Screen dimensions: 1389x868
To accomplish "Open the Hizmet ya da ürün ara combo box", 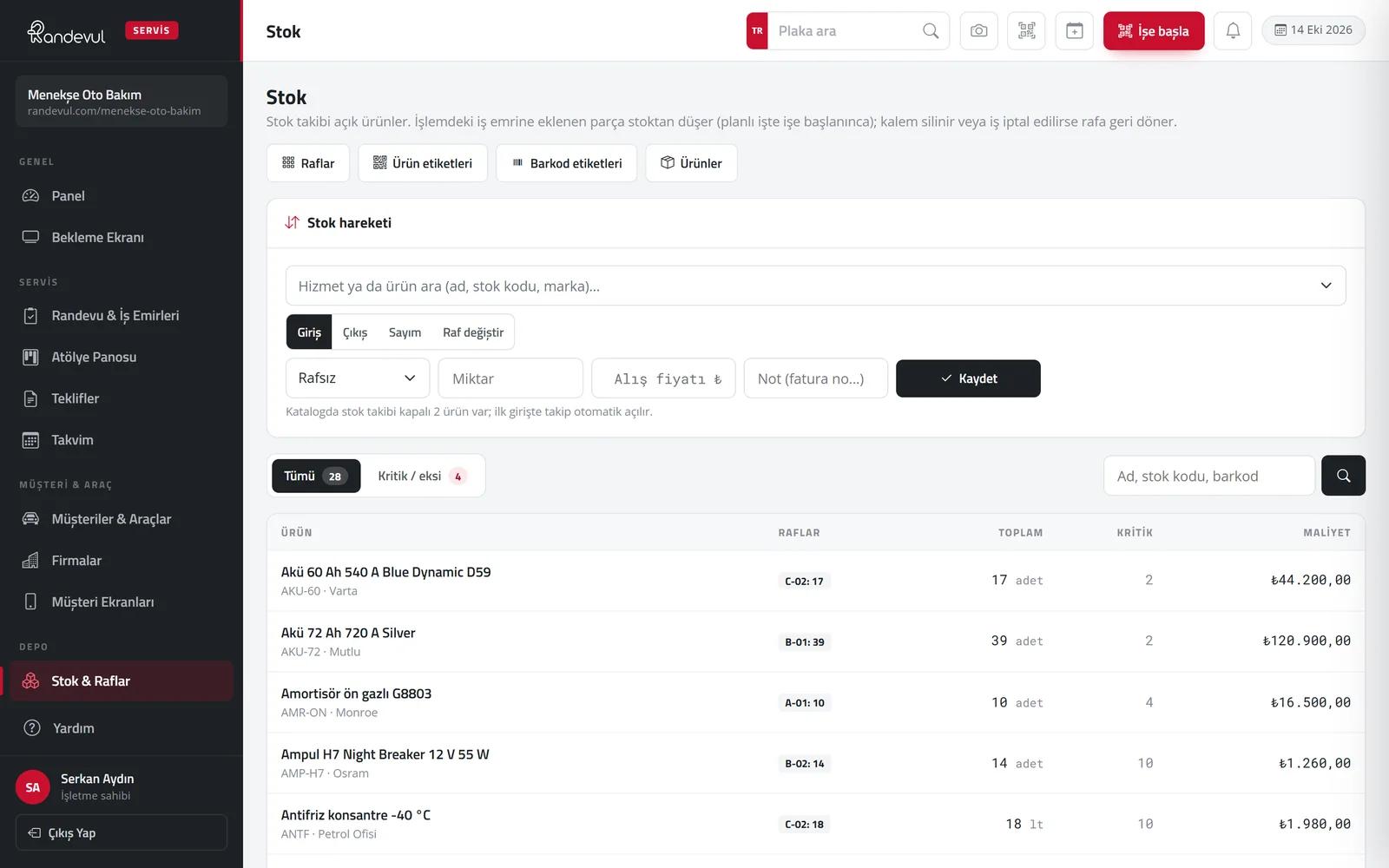I will click(816, 286).
